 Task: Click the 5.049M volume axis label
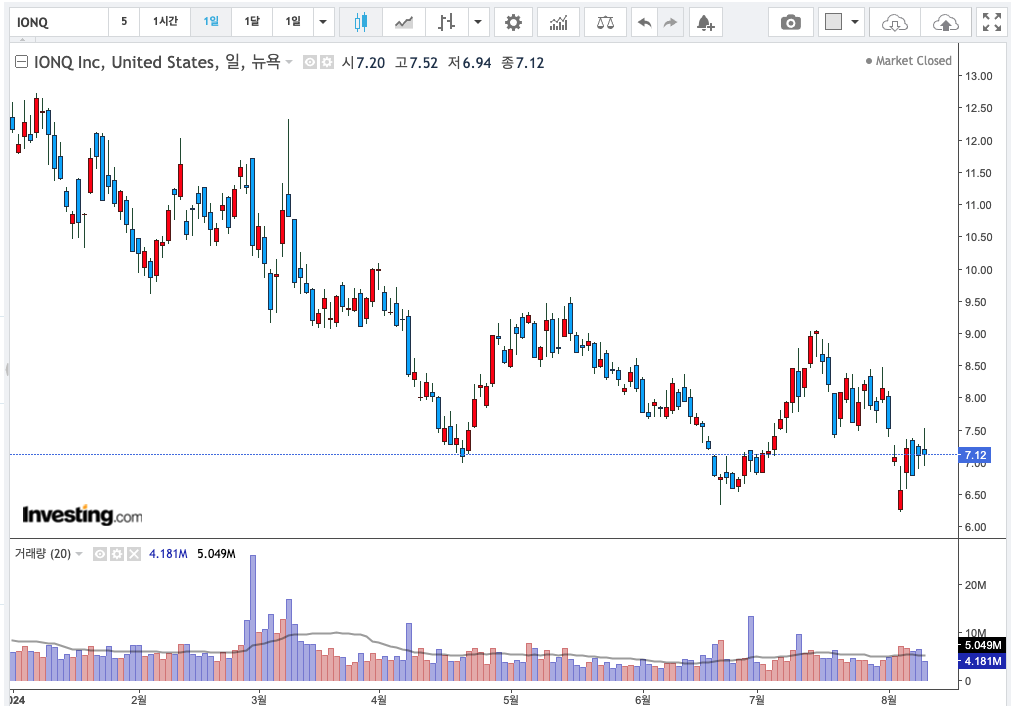coord(983,645)
